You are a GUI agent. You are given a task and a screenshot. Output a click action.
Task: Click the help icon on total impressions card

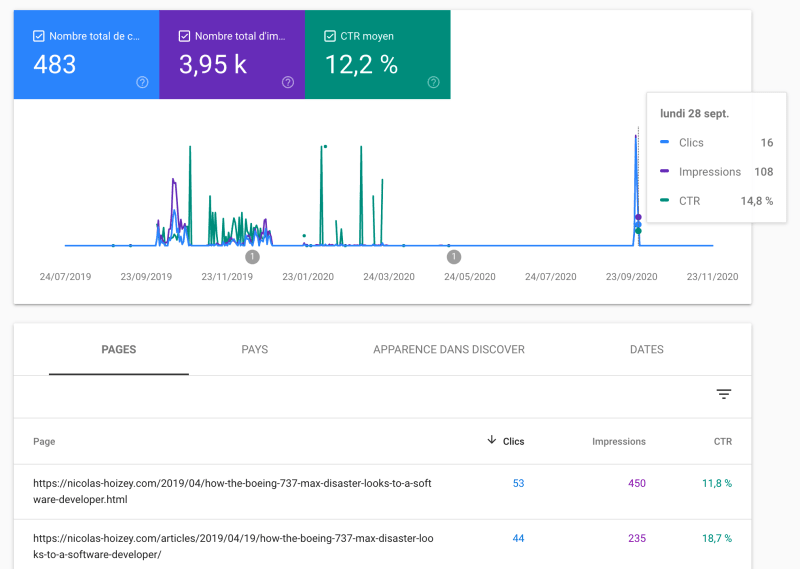tap(288, 82)
